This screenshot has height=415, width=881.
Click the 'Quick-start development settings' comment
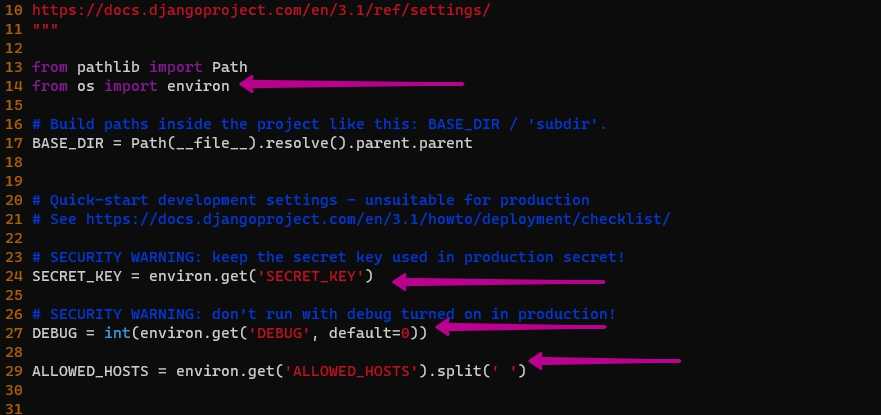click(x=310, y=200)
